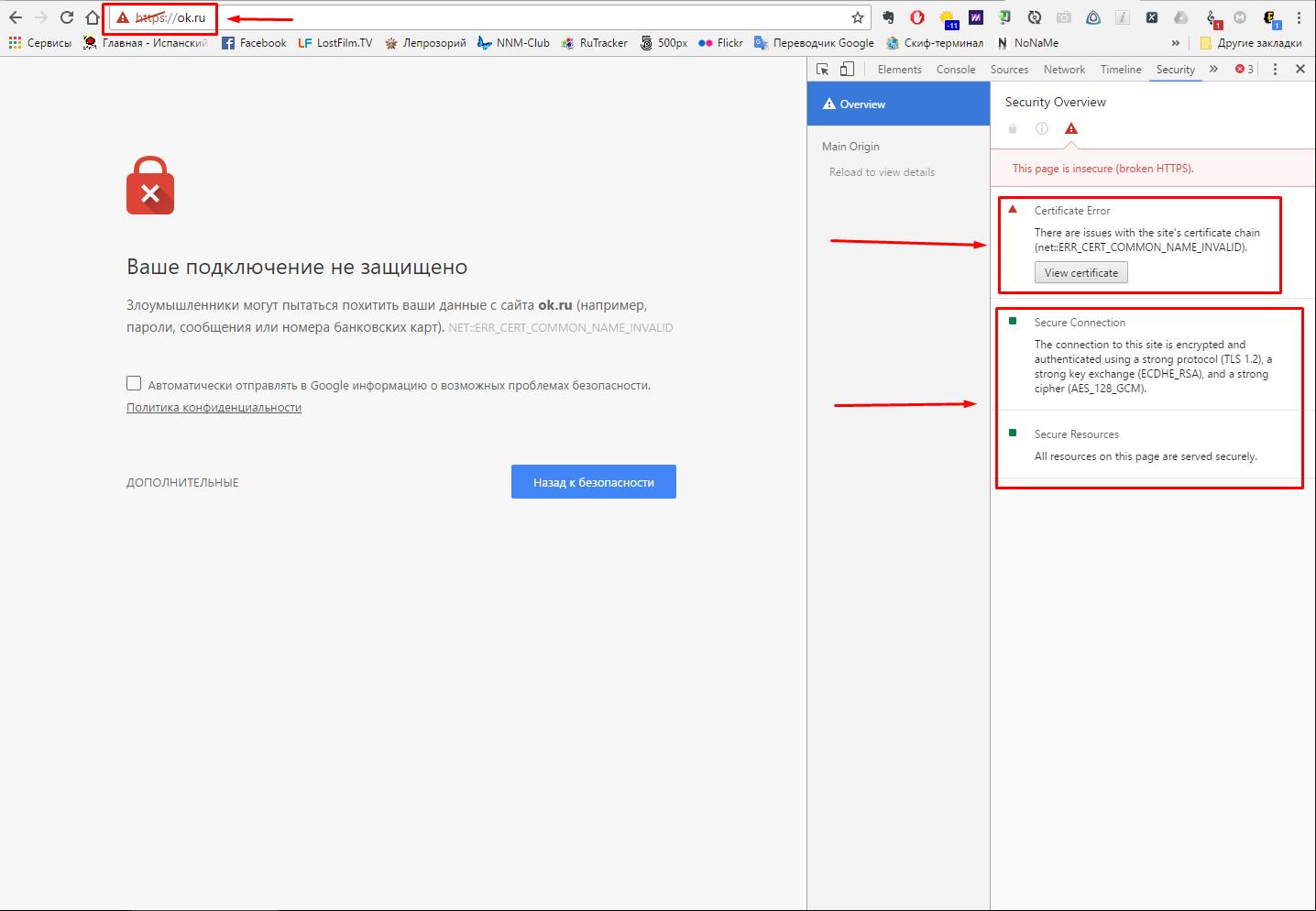Click the Main Origin sidebar heading

tap(850, 147)
